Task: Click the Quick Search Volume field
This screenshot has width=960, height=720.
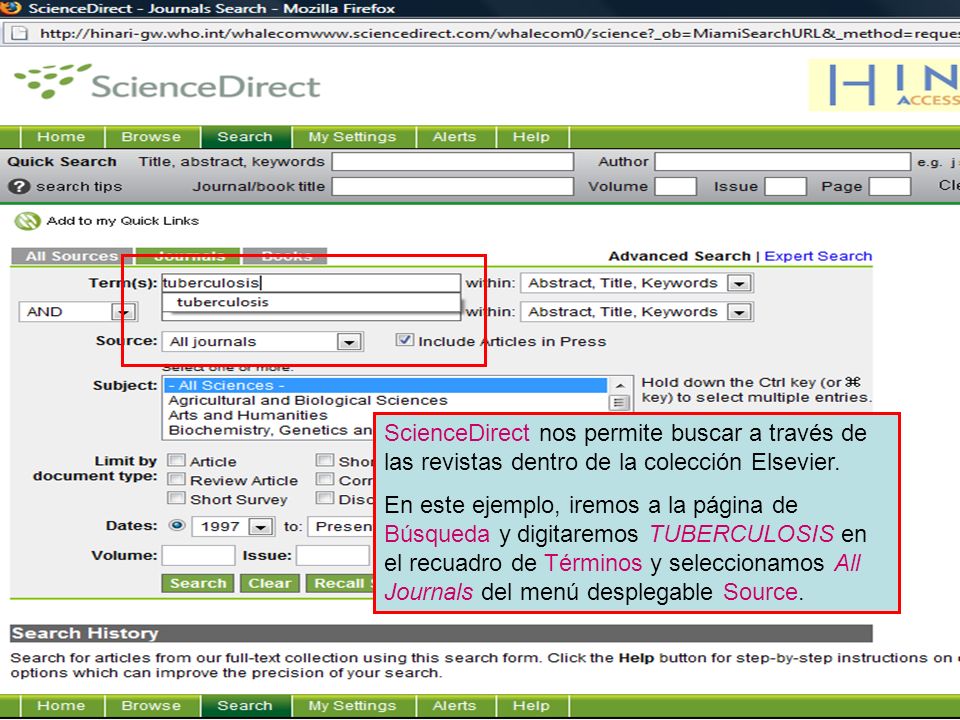Action: 675,186
